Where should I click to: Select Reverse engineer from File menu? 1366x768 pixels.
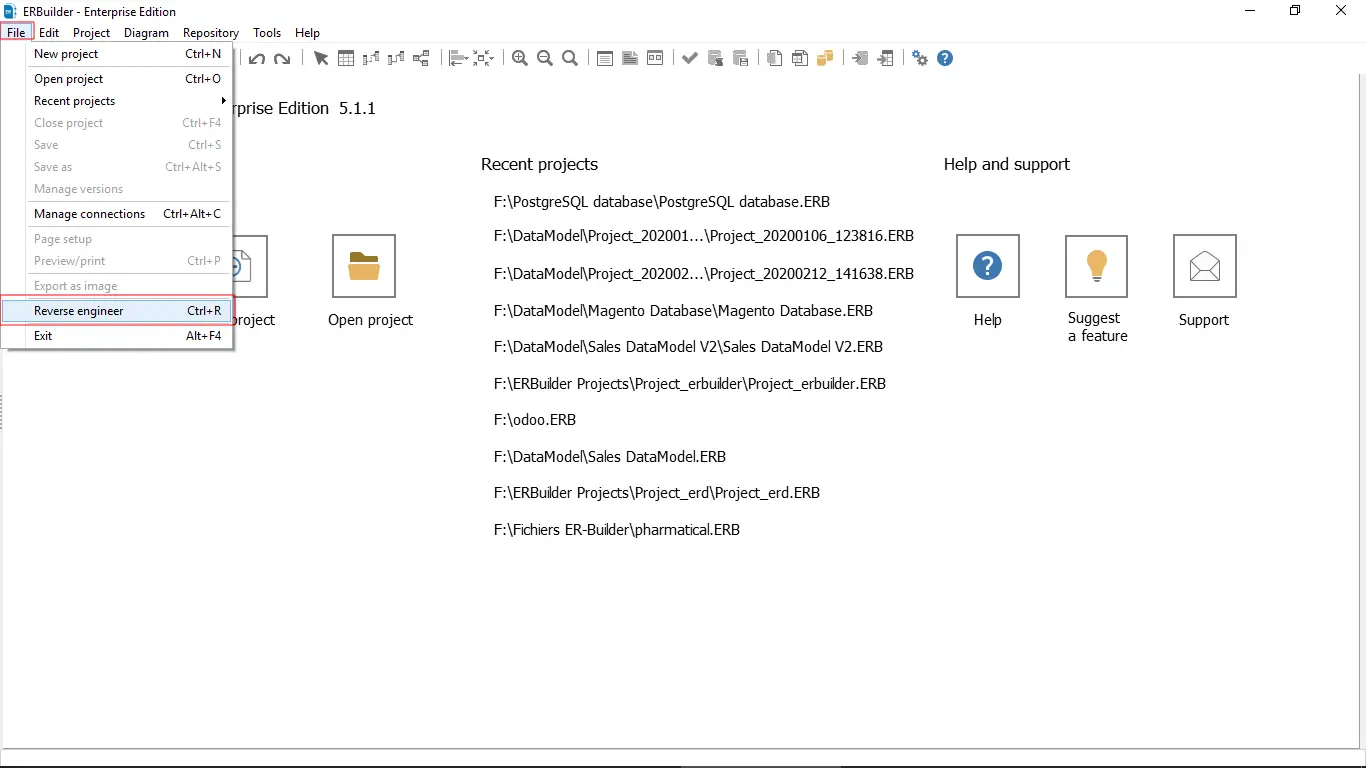(117, 311)
